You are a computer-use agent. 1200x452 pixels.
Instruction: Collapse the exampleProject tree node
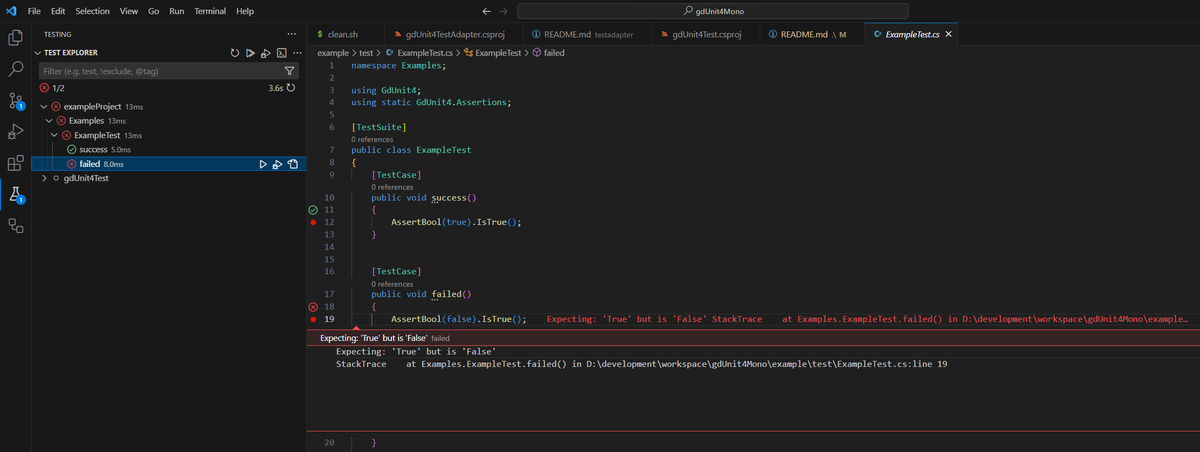(44, 107)
